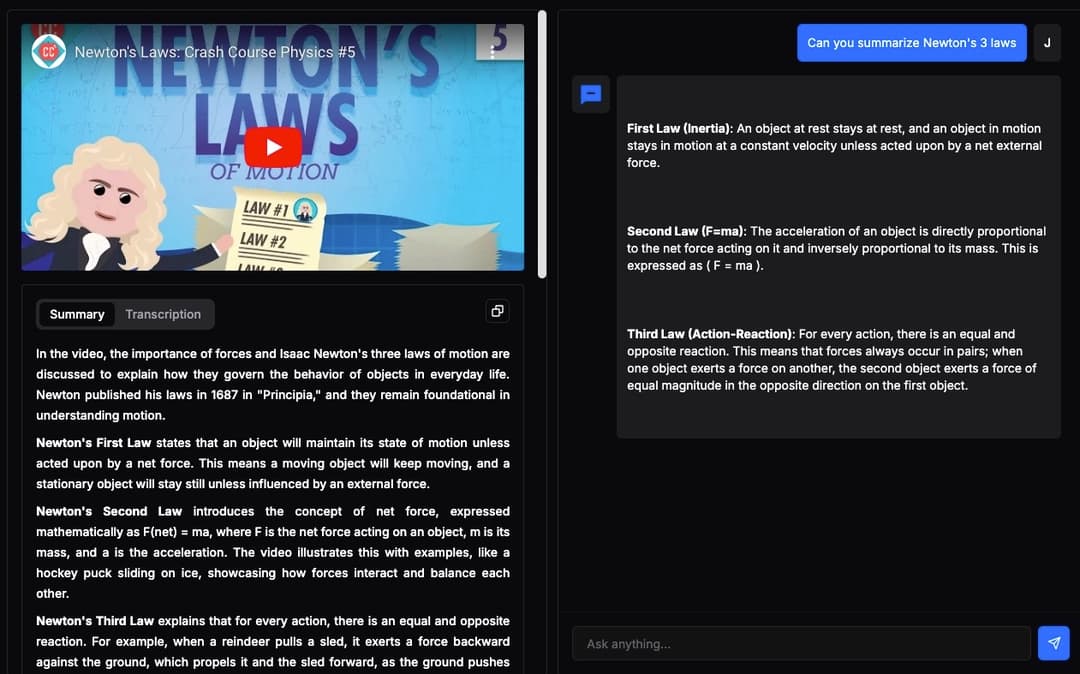This screenshot has width=1080, height=674.
Task: Play the Newton's Laws YouTube video
Action: coord(273,147)
